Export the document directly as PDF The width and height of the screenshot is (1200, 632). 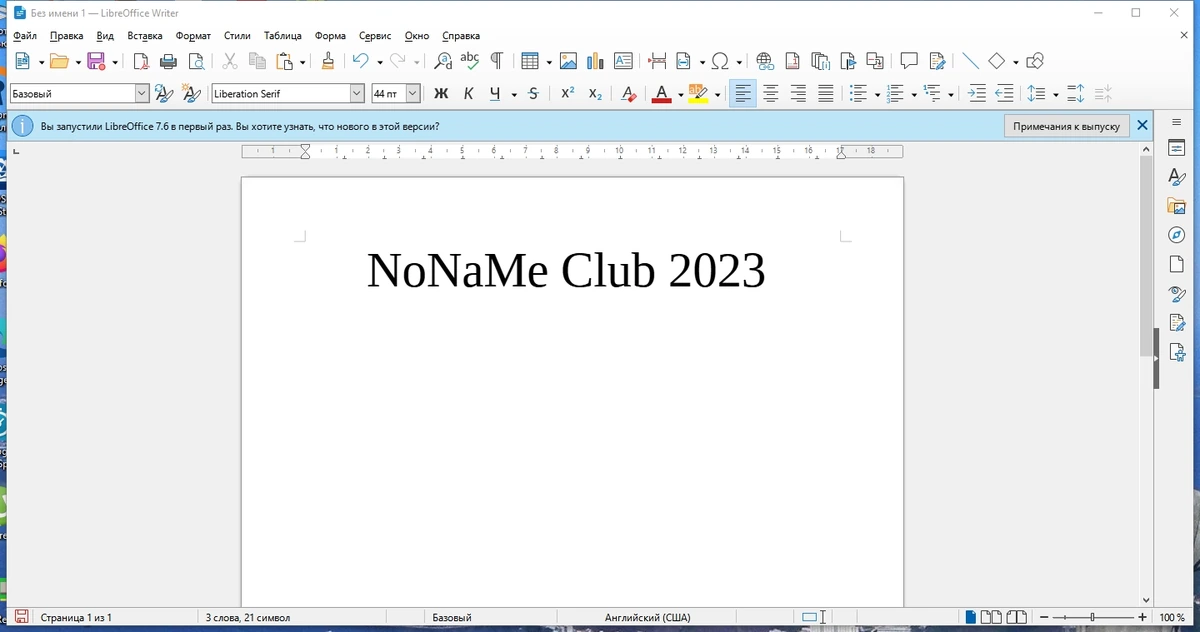[141, 61]
